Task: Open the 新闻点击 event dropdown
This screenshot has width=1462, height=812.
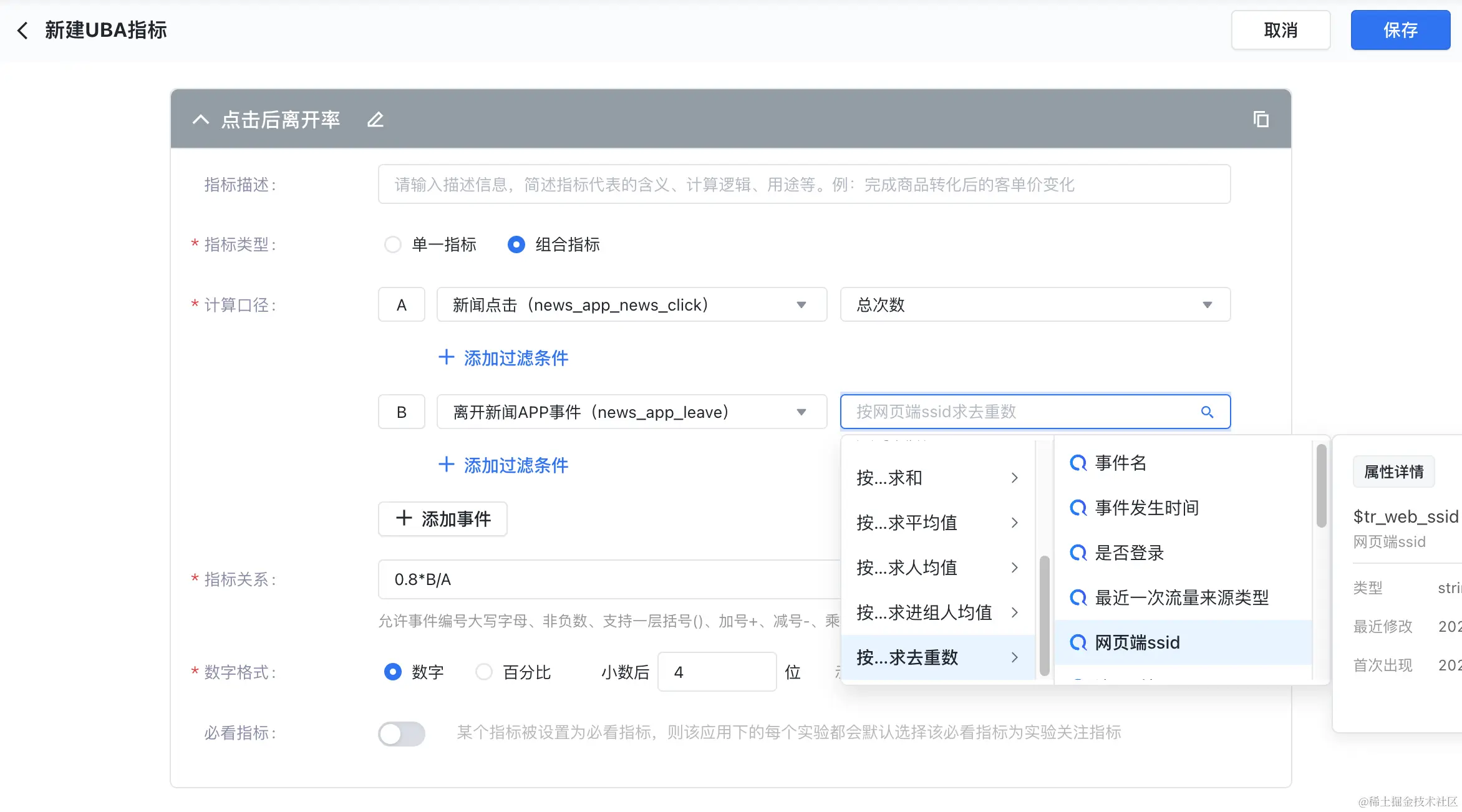Action: (x=631, y=305)
